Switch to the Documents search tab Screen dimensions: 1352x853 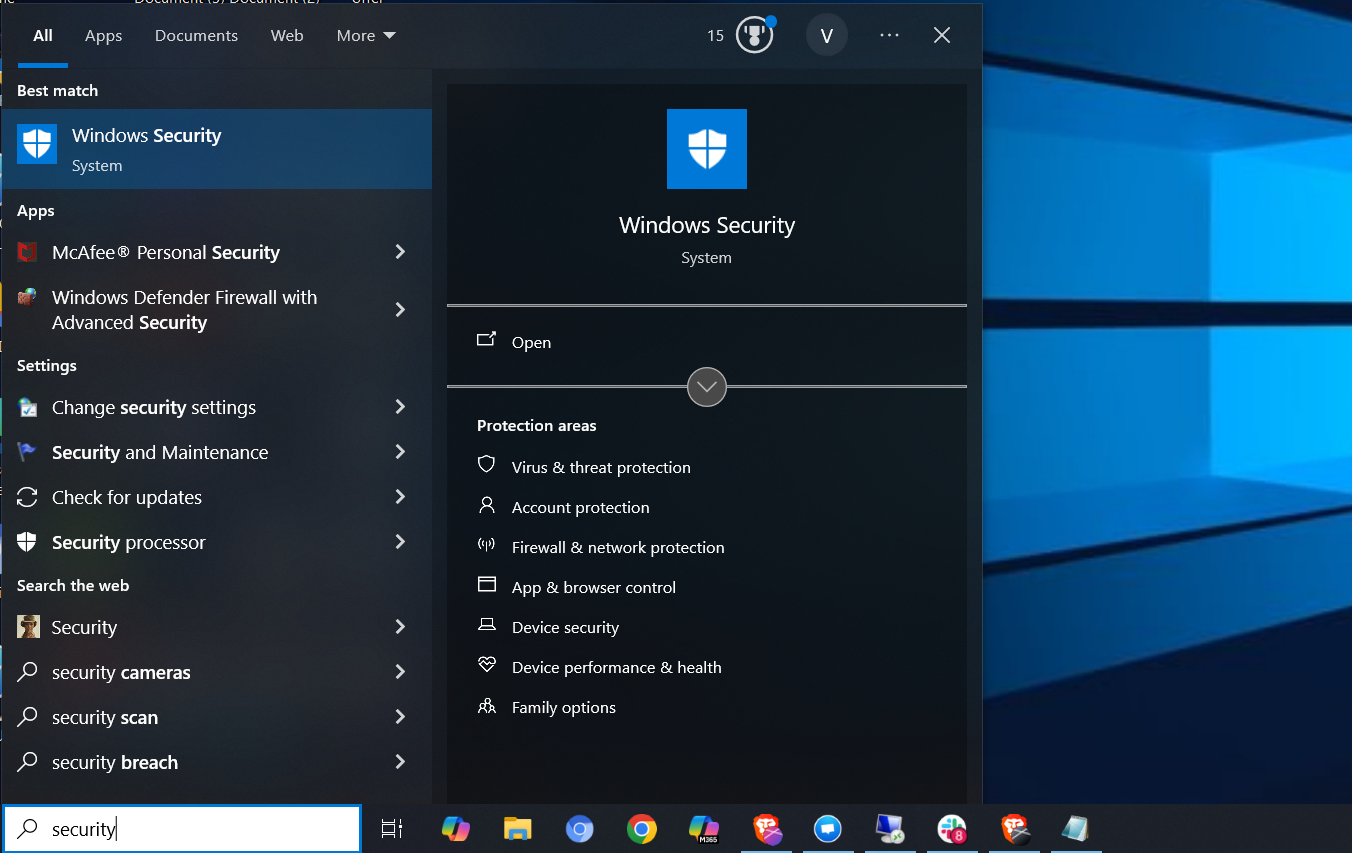(x=196, y=35)
